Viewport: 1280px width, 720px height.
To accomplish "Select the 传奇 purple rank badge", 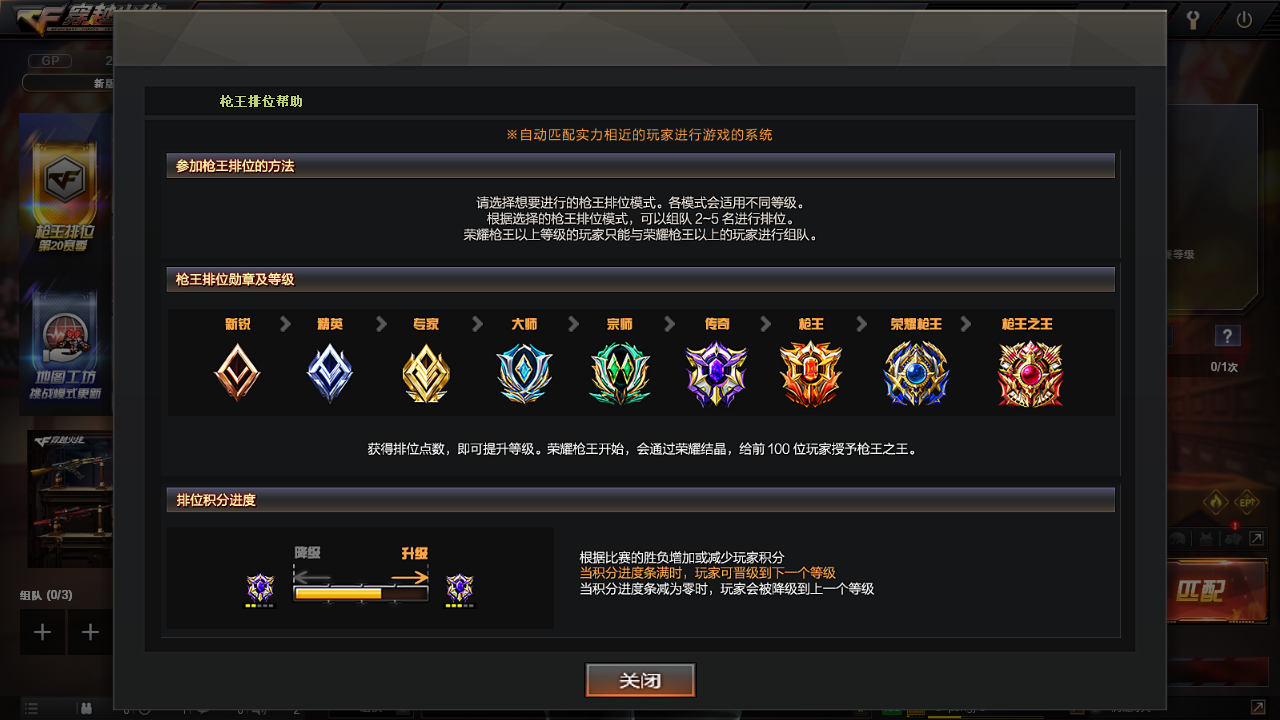I will click(716, 373).
